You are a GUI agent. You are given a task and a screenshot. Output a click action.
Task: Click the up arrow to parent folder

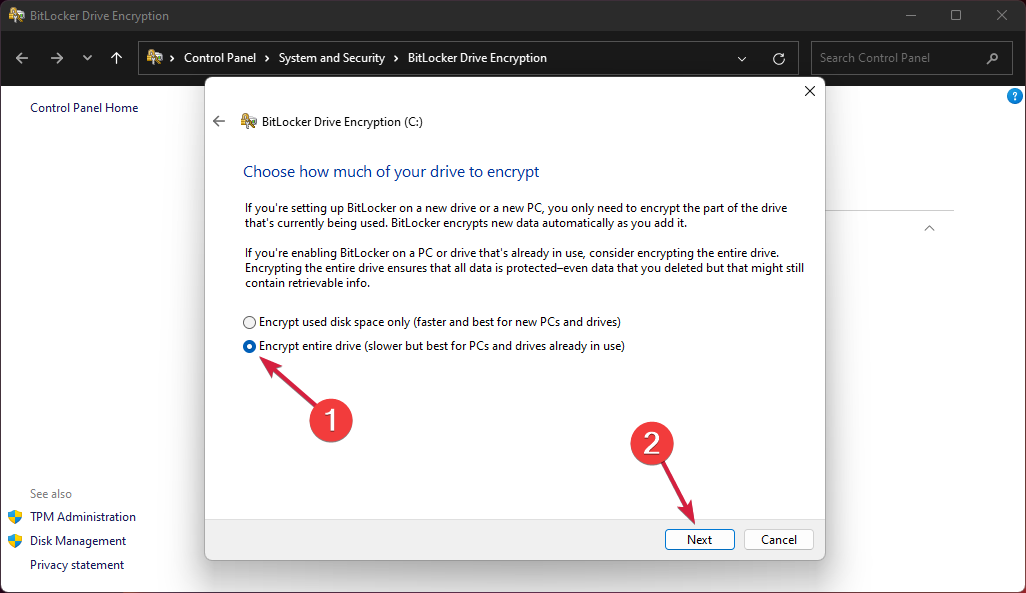tap(116, 58)
